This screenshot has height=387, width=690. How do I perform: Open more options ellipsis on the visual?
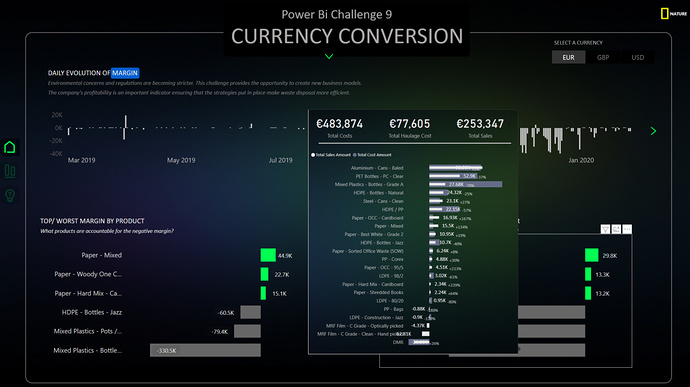[x=627, y=229]
